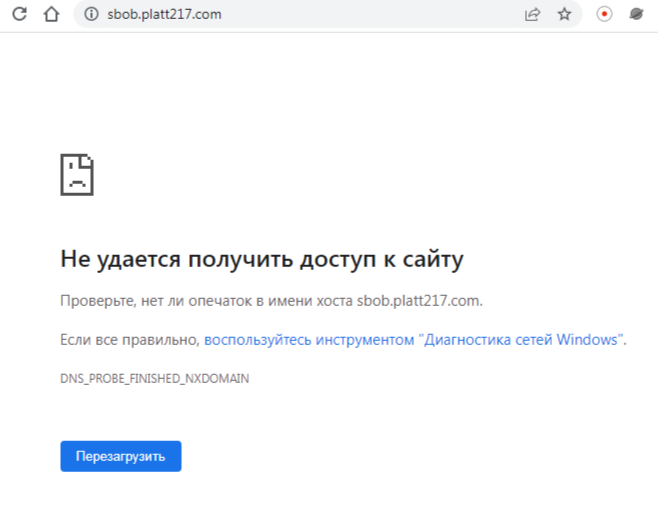
Task: Click the sbob.platt217.com address bar
Action: click(x=327, y=14)
